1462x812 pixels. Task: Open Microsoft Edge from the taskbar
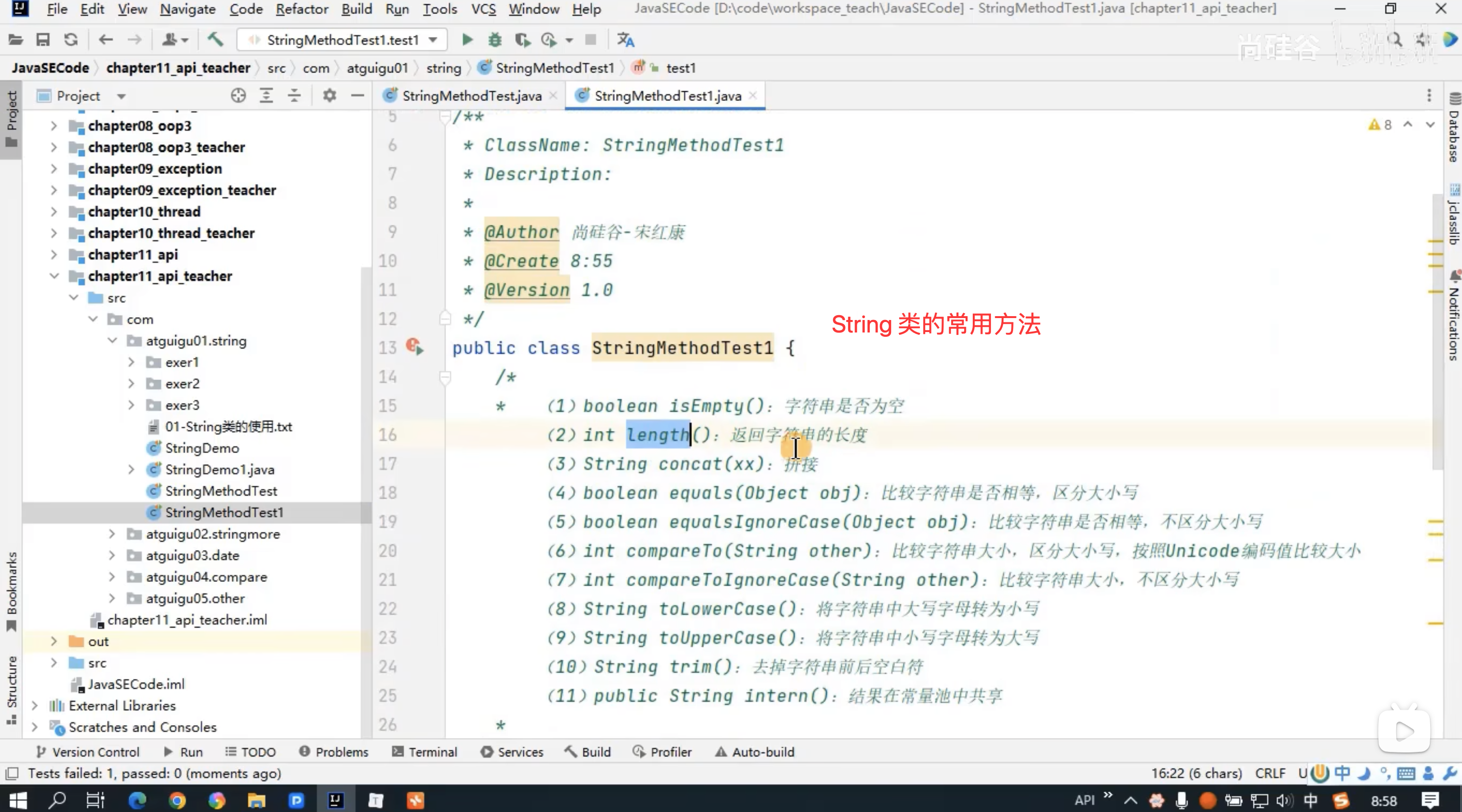tap(137, 800)
